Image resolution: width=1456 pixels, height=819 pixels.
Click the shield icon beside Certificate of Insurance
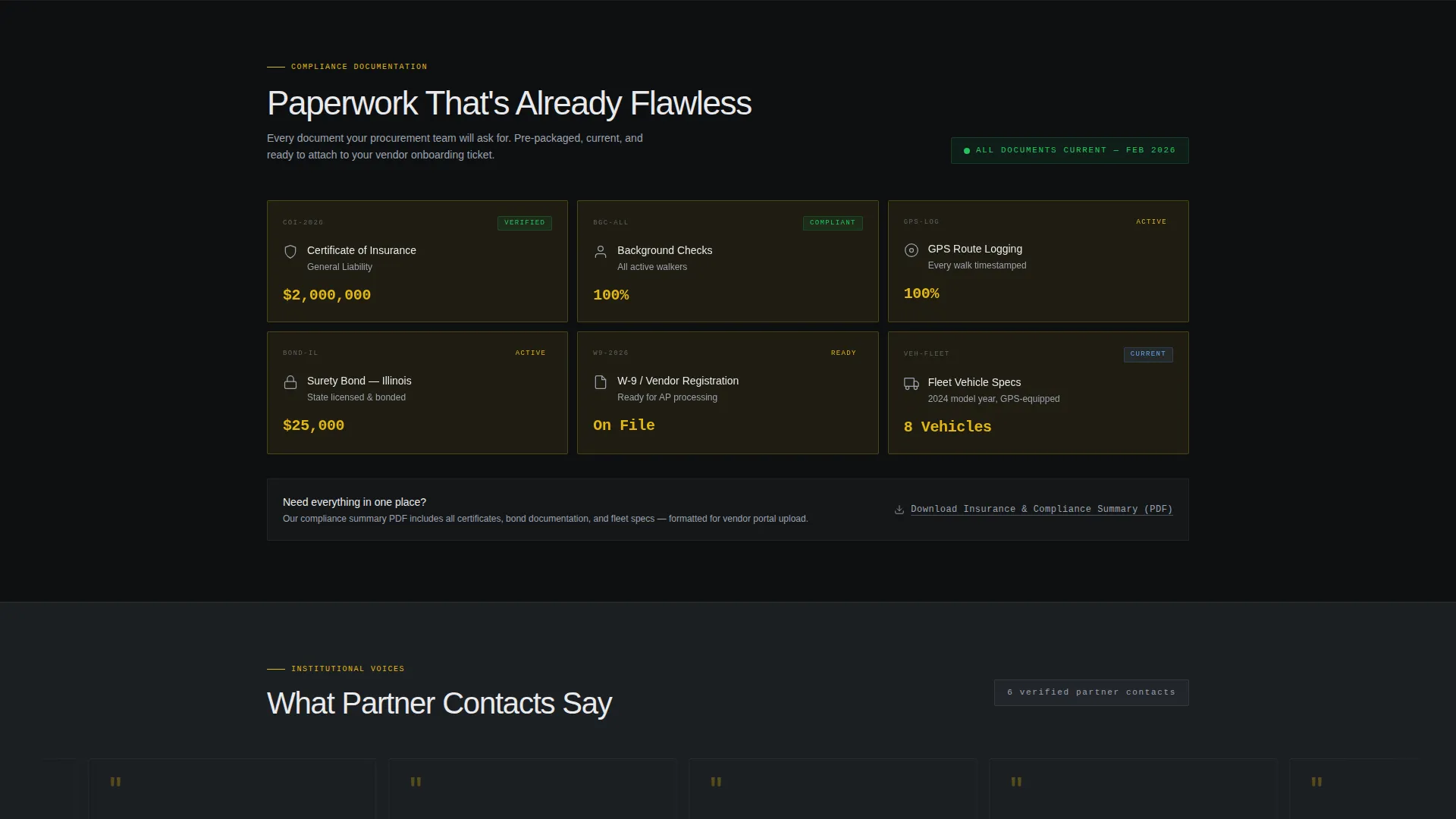click(x=290, y=252)
